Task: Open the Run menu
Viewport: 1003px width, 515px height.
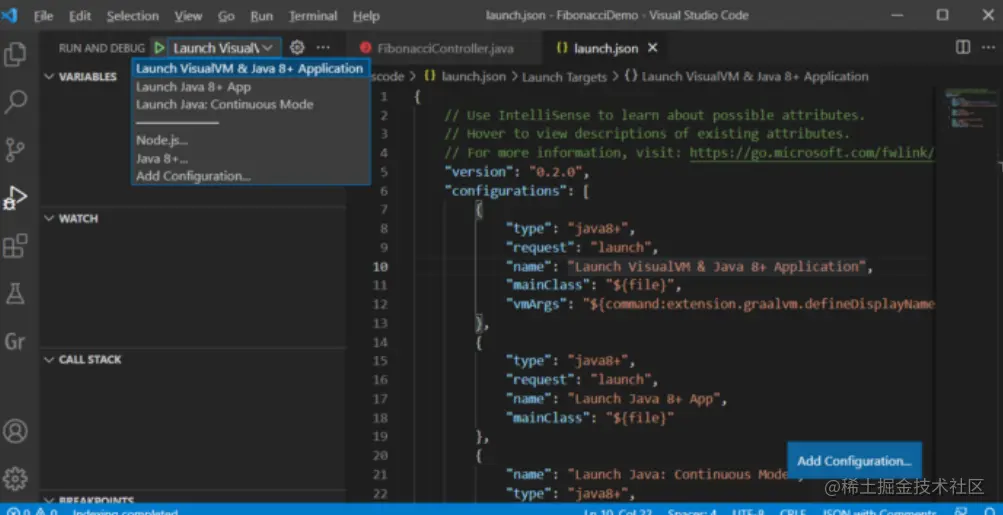Action: point(262,16)
